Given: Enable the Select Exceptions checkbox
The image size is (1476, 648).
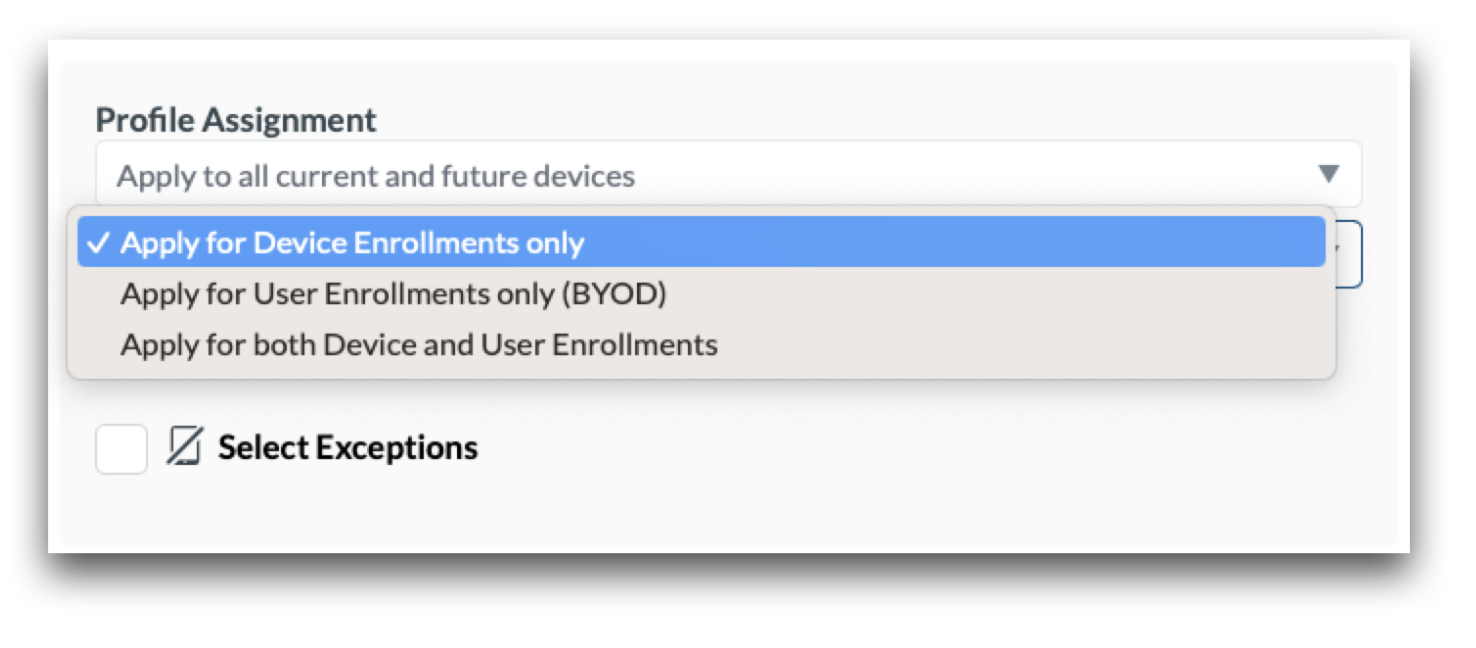Looking at the screenshot, I should point(121,448).
